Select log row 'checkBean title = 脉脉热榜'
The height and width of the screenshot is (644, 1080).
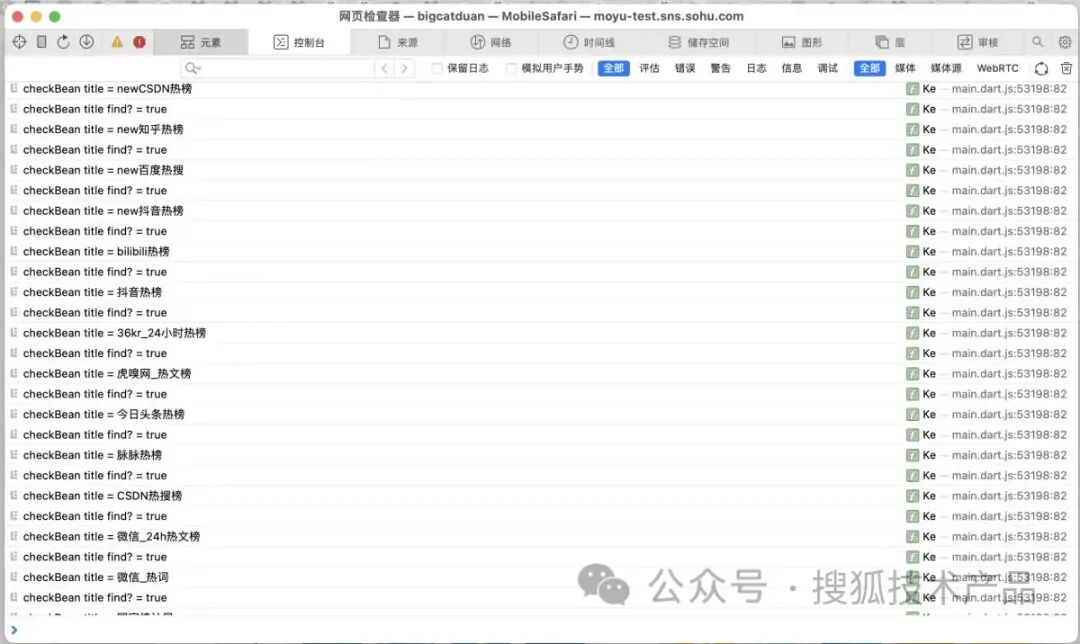540,455
